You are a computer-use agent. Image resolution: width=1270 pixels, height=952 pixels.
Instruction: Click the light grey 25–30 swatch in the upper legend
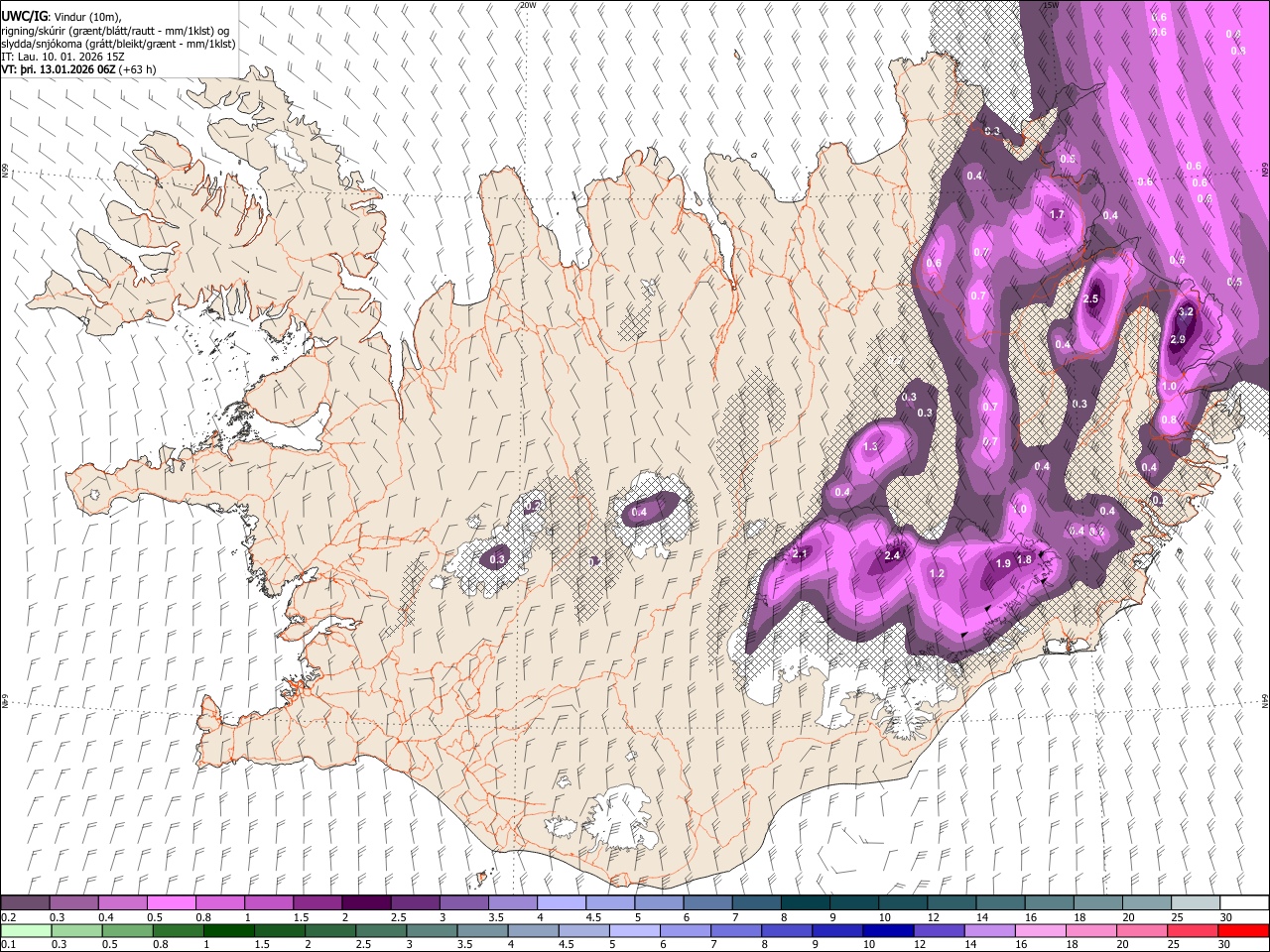coord(1197,903)
